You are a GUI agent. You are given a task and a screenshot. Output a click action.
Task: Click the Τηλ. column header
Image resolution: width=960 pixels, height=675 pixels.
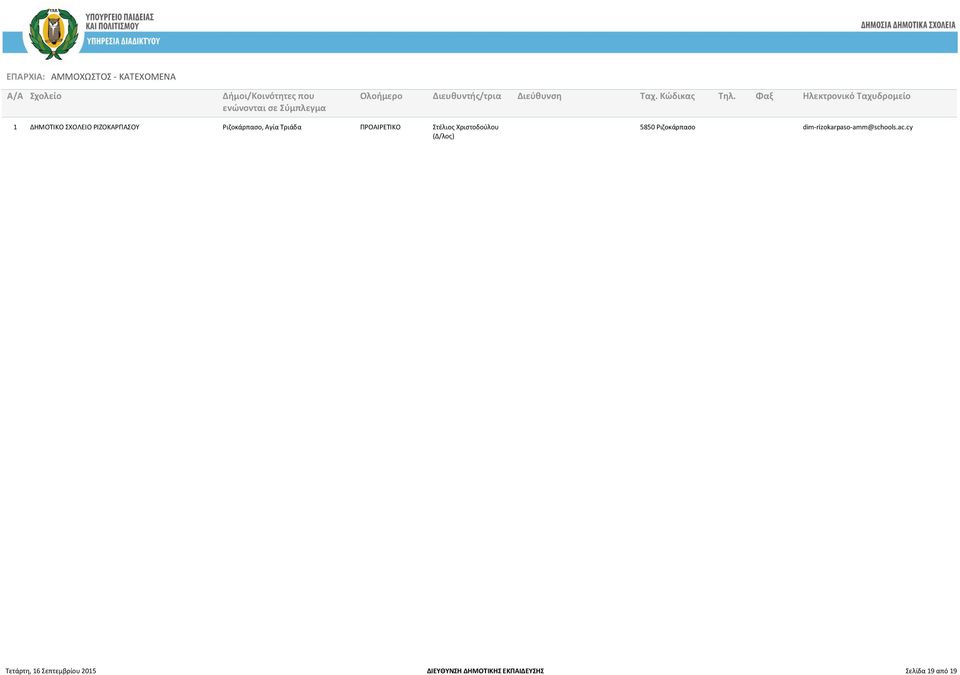[x=727, y=96]
